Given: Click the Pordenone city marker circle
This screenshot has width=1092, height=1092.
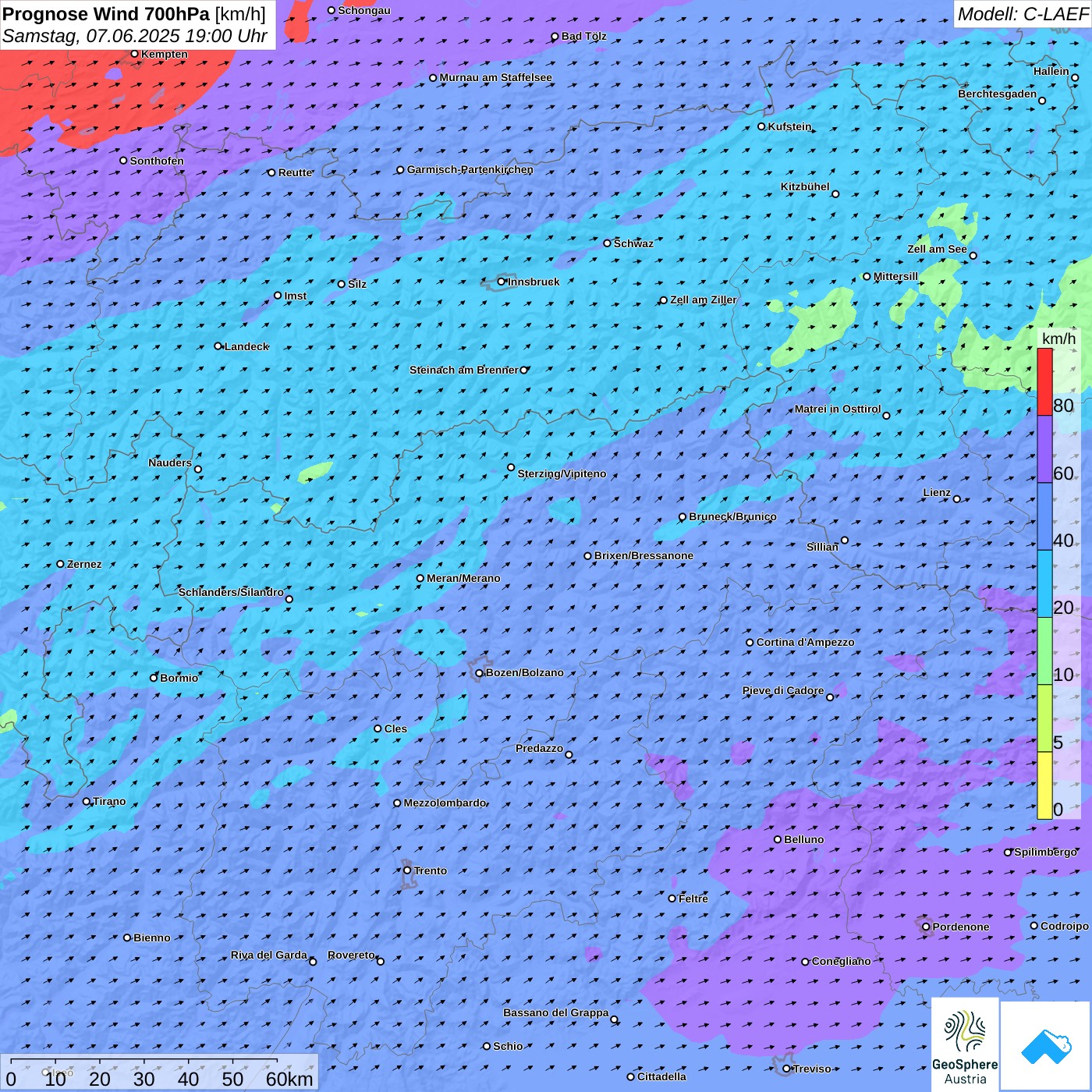Looking at the screenshot, I should 926,927.
